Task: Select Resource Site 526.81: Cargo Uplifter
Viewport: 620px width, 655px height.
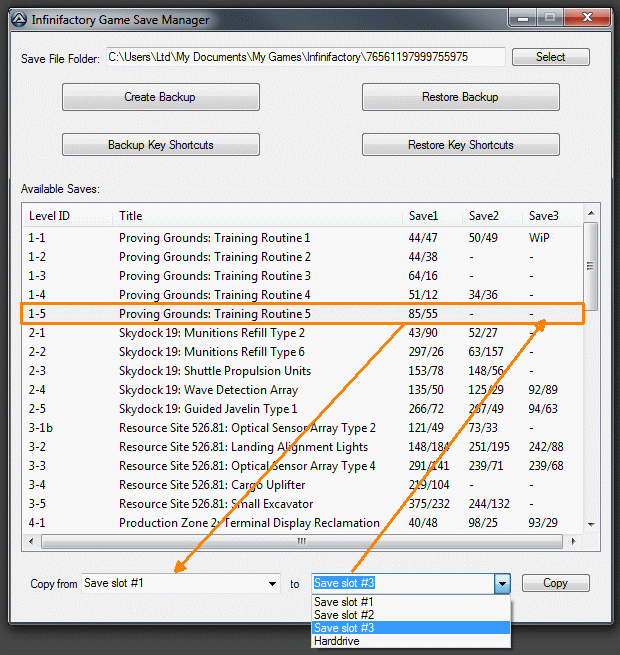Action: point(302,485)
